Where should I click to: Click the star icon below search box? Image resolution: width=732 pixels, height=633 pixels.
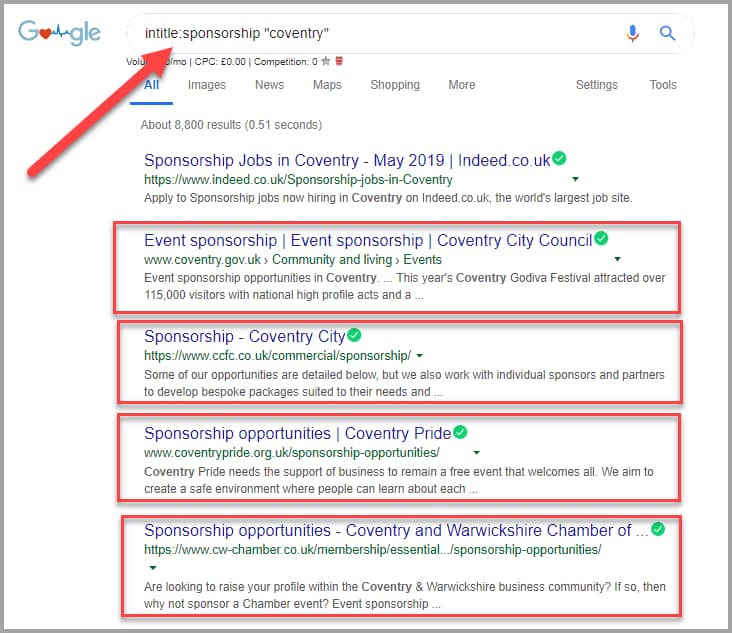tap(325, 62)
